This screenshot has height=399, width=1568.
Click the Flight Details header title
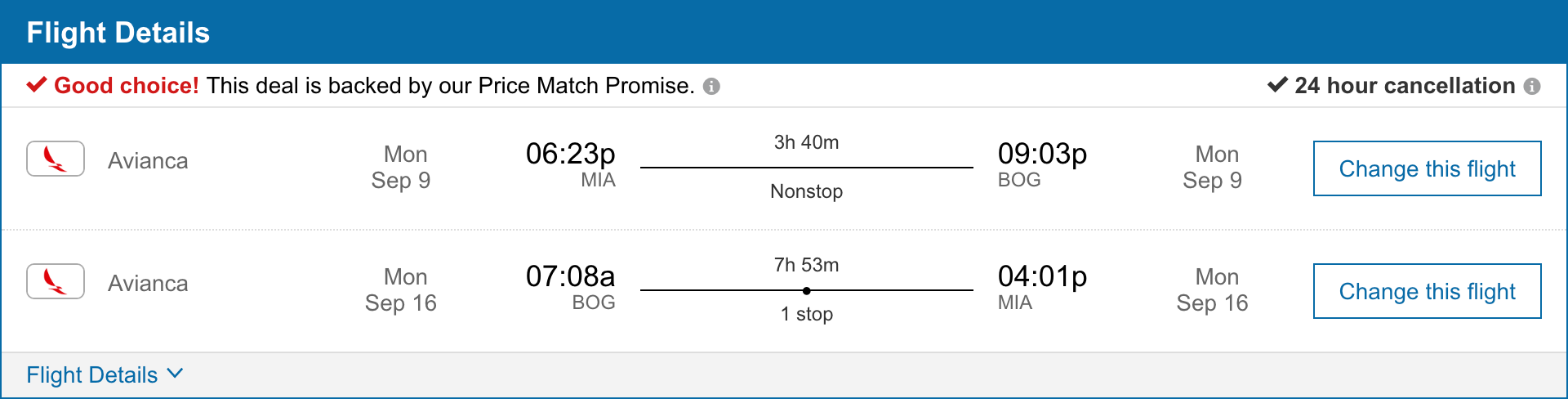(118, 33)
